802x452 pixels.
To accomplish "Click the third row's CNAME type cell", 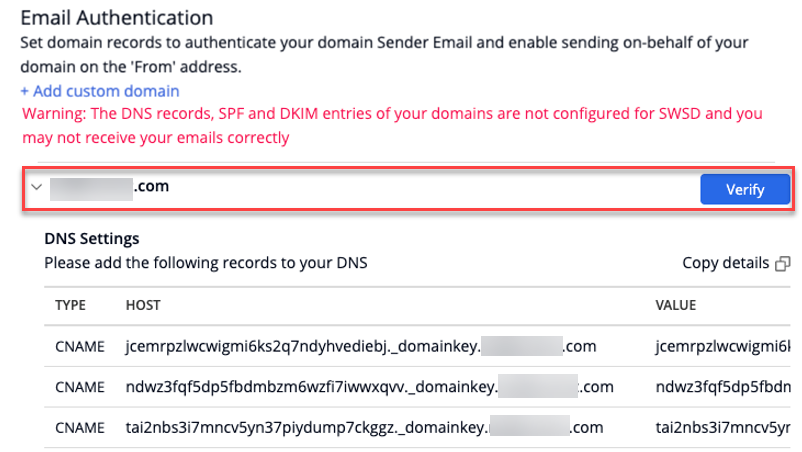I will (x=79, y=428).
